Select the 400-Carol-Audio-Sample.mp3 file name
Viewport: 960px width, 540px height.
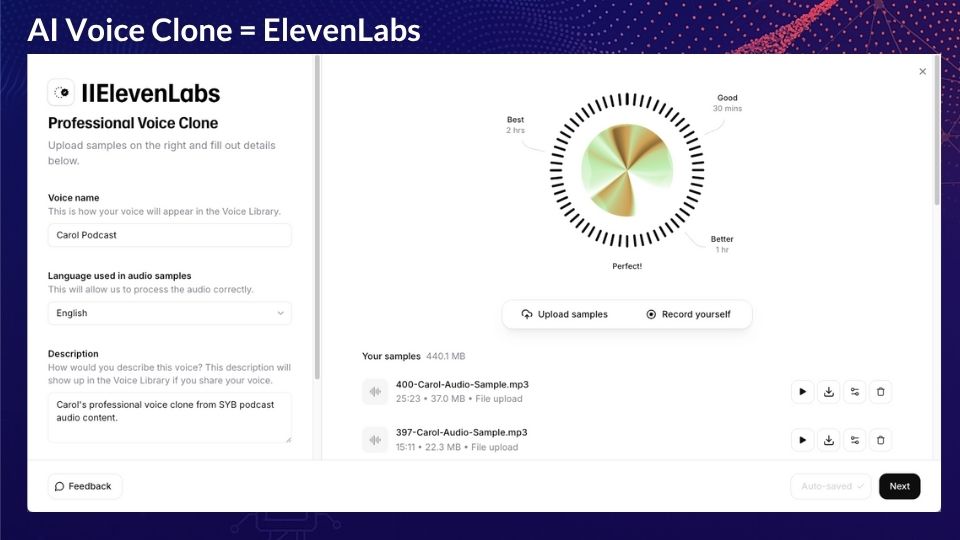[x=462, y=384]
